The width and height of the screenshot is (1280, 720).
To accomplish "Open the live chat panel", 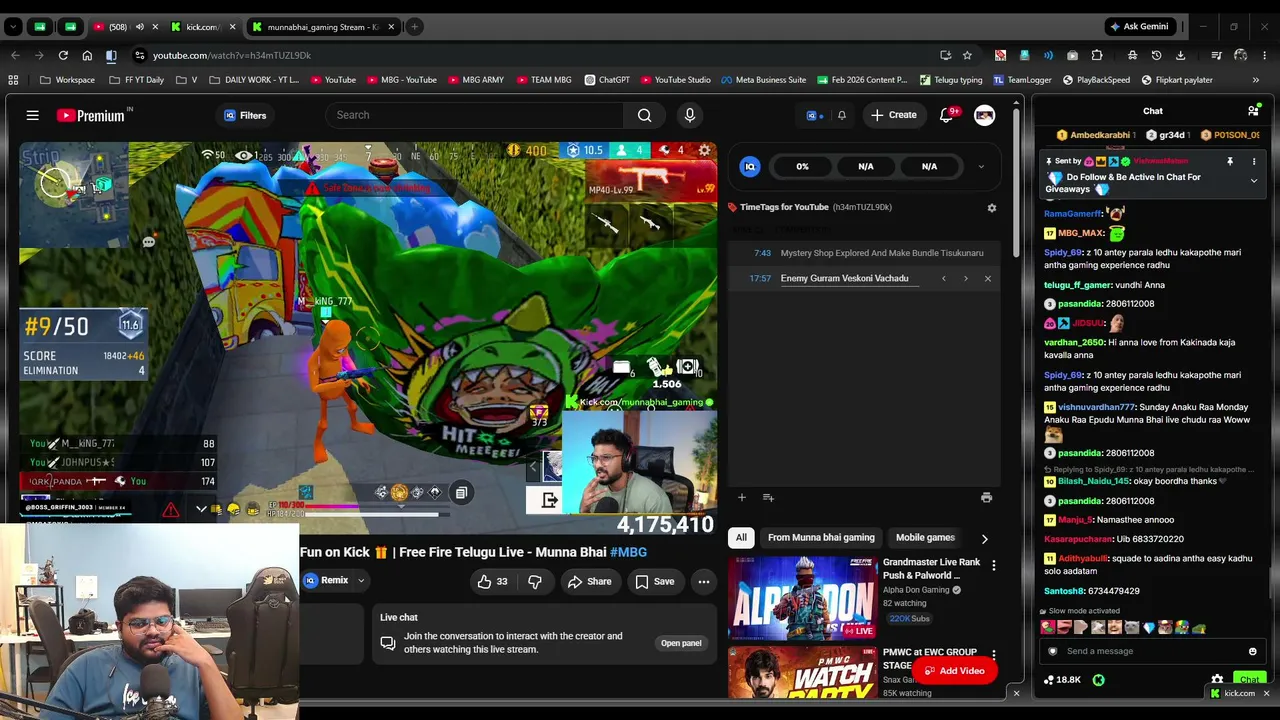I will coord(681,643).
